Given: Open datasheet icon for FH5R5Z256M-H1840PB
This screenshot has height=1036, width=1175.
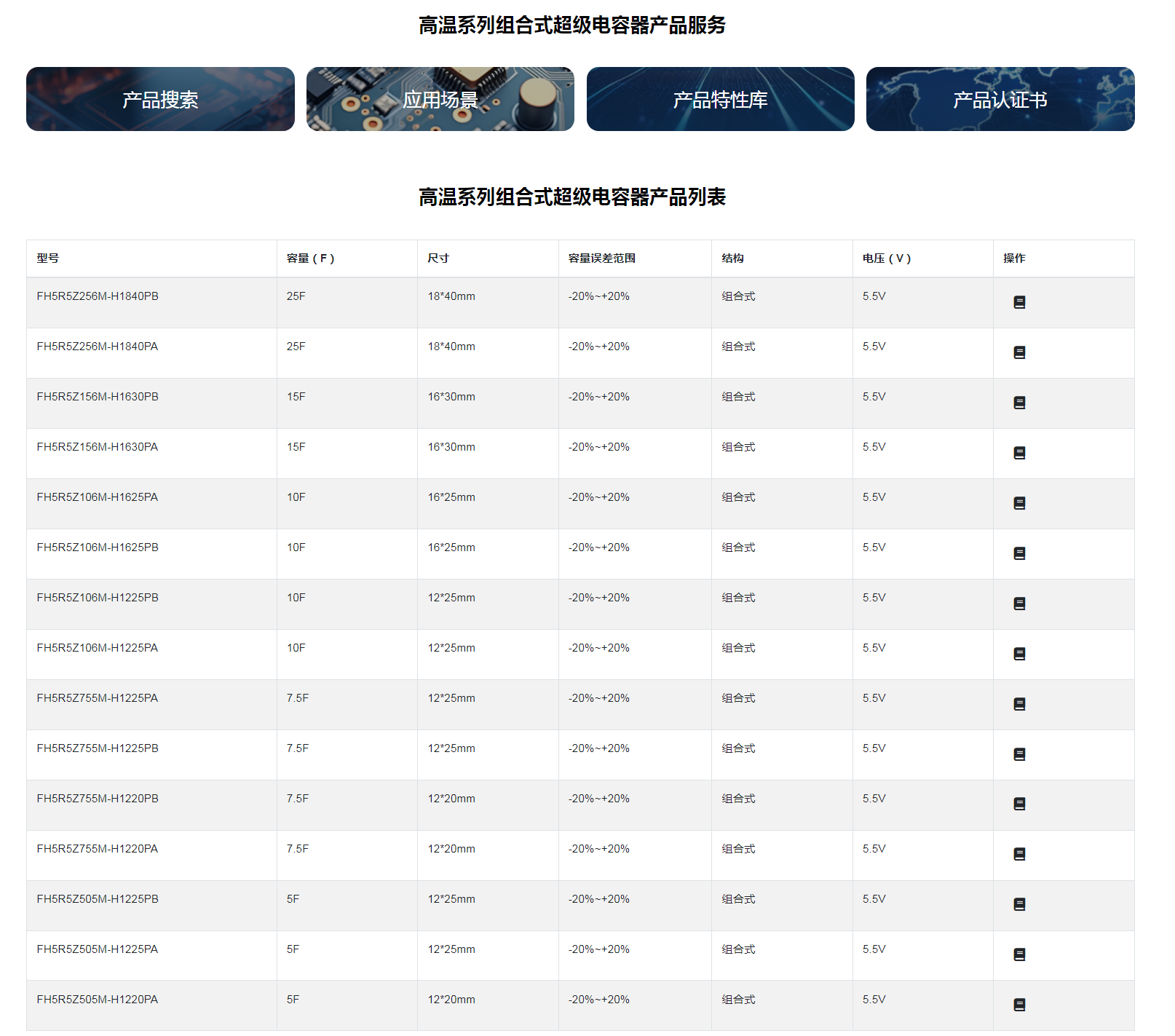Looking at the screenshot, I should (1019, 302).
